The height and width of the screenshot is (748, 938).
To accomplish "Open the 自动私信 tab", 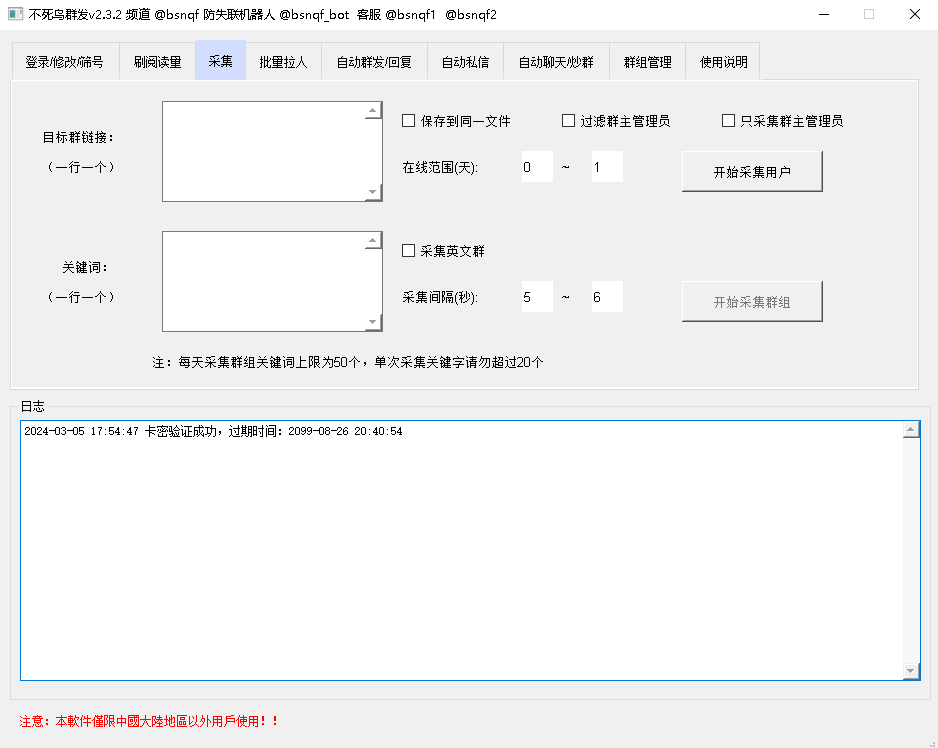I will pos(465,62).
